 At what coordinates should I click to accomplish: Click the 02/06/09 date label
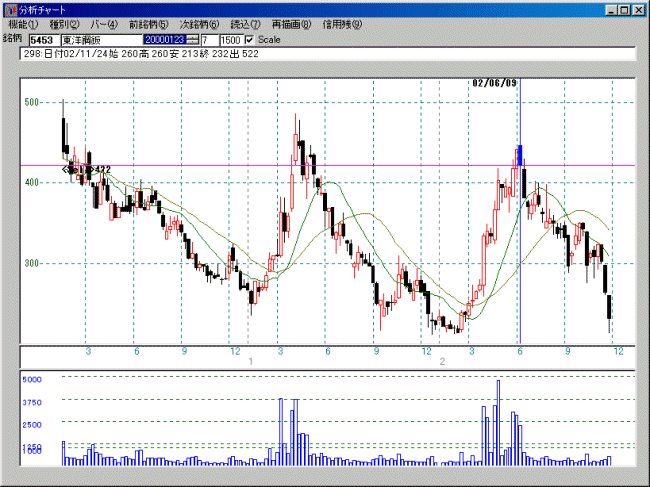click(495, 83)
